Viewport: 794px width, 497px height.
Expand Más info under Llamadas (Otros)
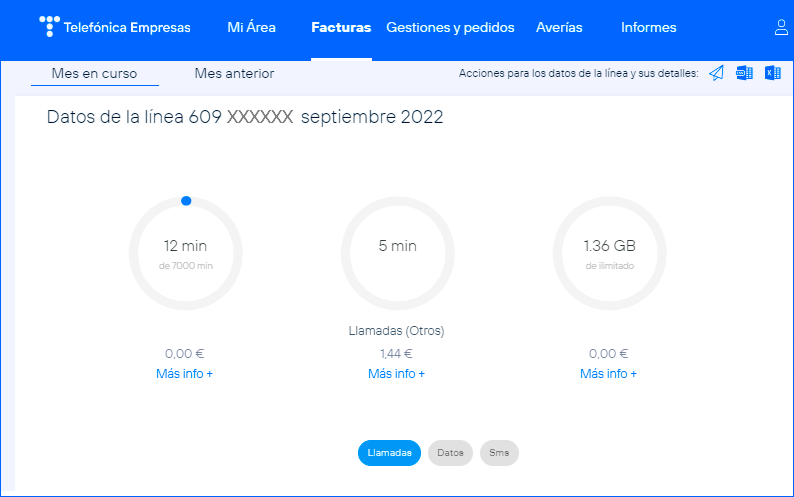pyautogui.click(x=397, y=373)
